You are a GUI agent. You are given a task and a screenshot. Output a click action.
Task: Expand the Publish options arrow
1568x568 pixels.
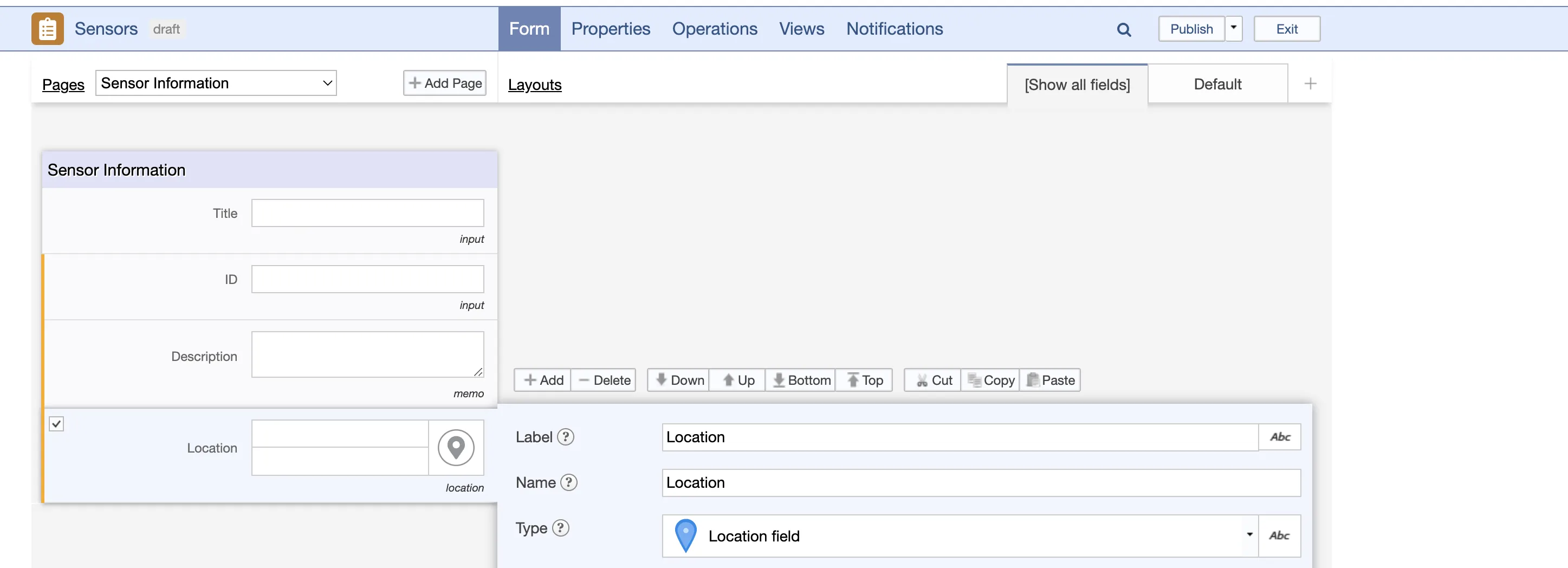1233,29
